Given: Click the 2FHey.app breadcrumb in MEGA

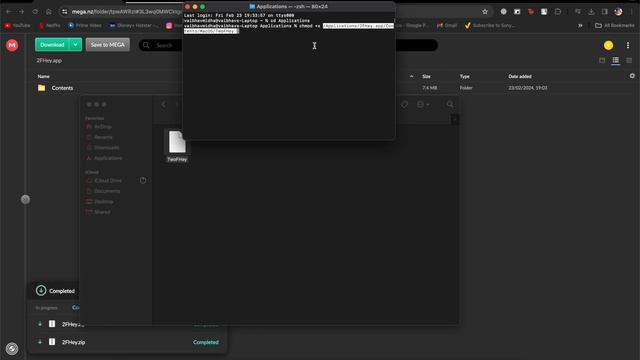Looking at the screenshot, I should click(49, 60).
